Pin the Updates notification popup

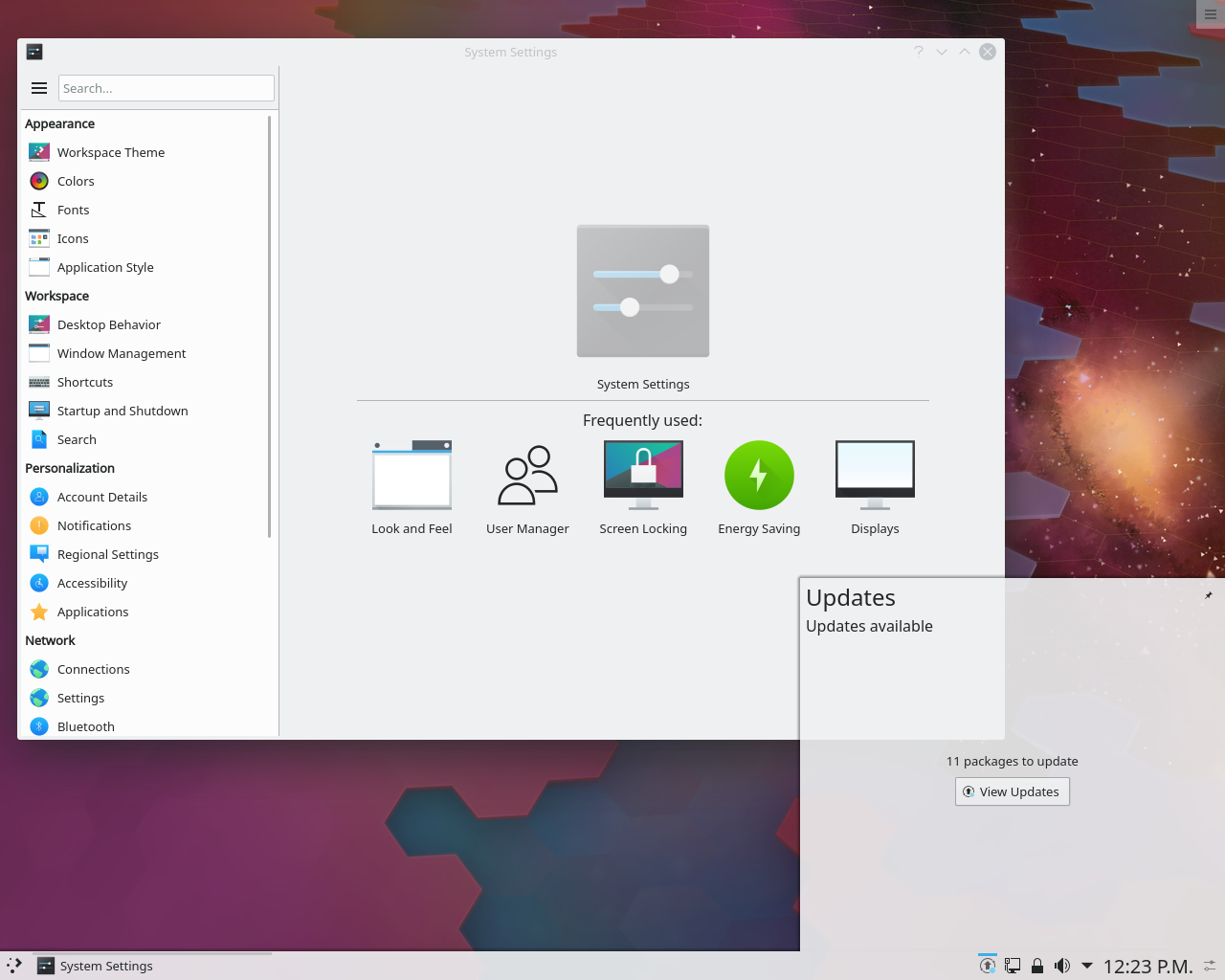1207,595
